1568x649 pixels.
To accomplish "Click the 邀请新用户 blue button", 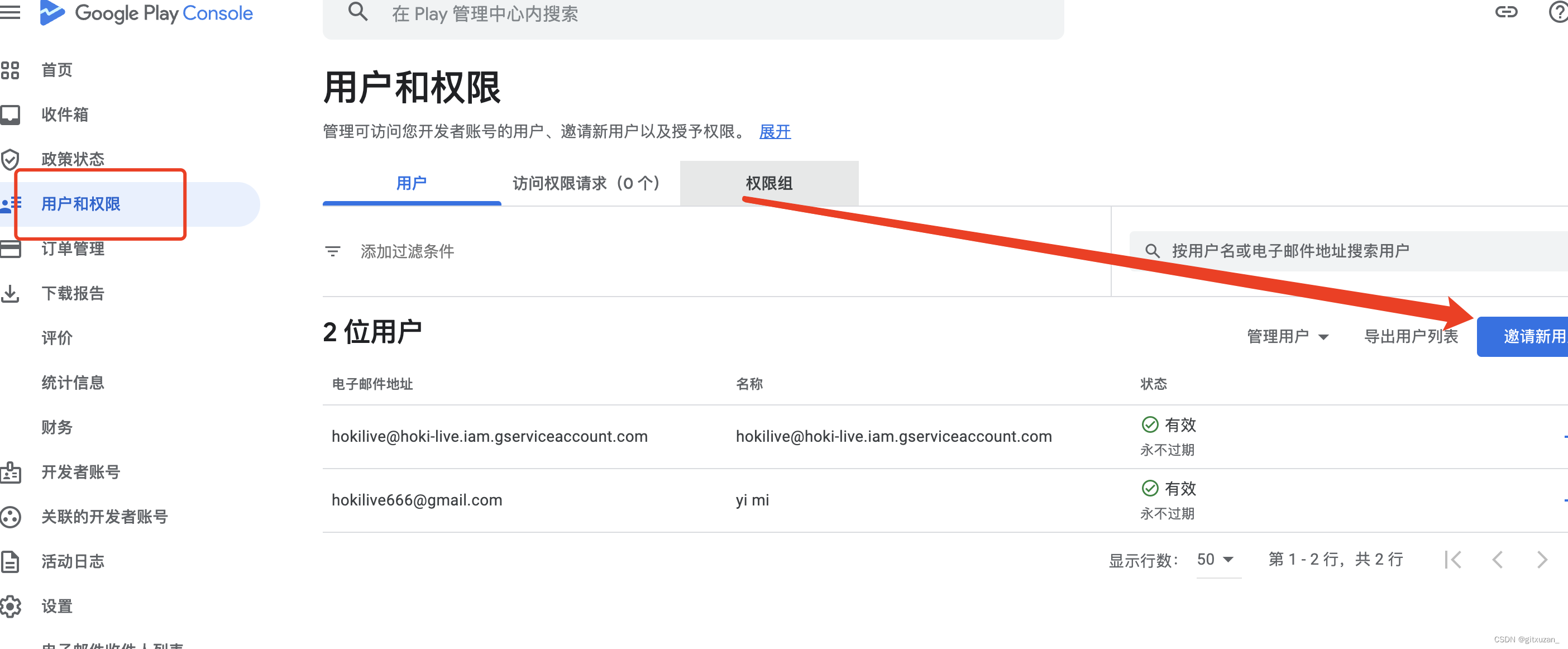I will pos(1522,337).
